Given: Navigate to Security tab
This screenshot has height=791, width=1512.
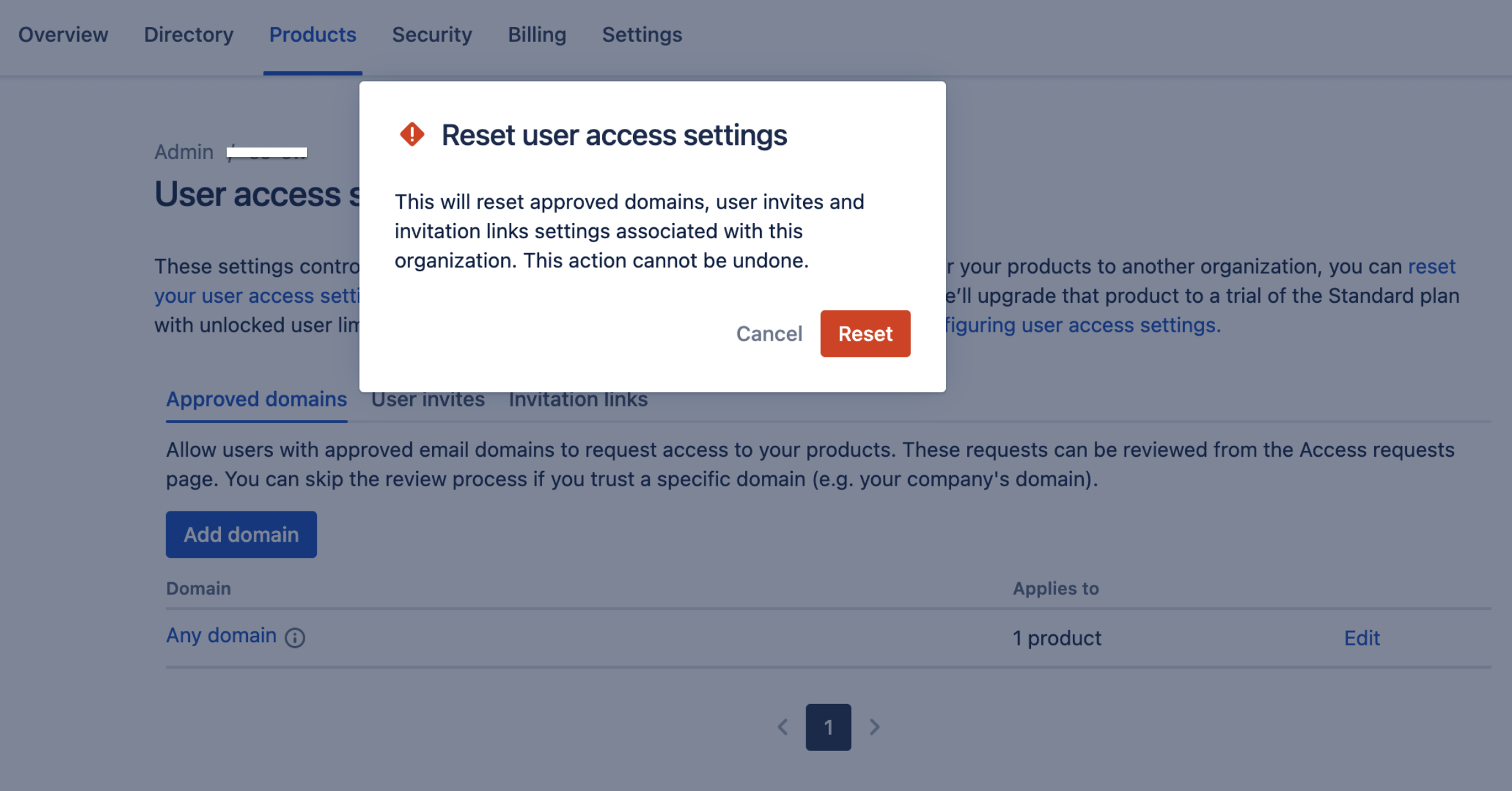Looking at the screenshot, I should tap(431, 35).
